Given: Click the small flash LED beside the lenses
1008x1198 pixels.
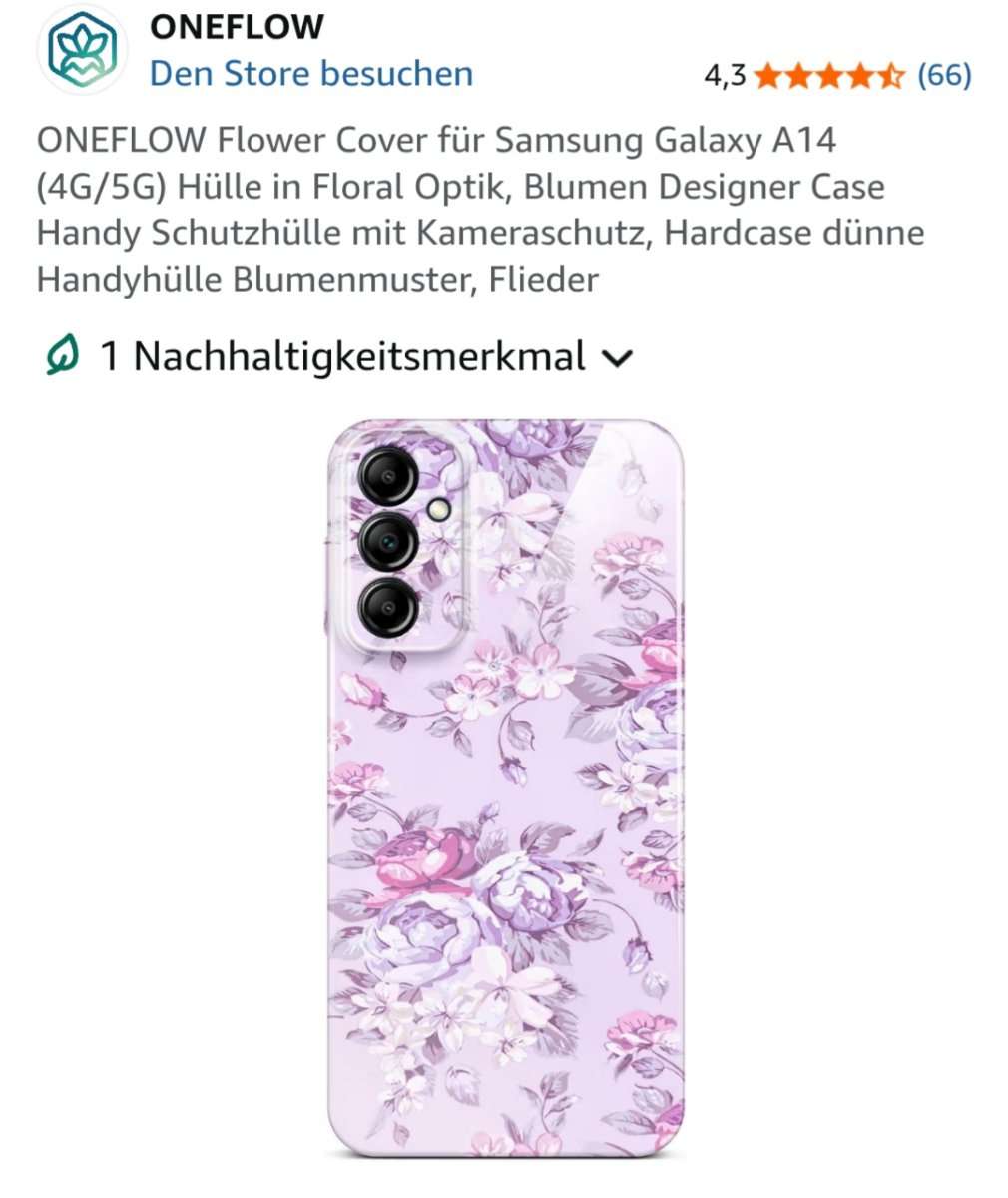Looking at the screenshot, I should tap(438, 509).
